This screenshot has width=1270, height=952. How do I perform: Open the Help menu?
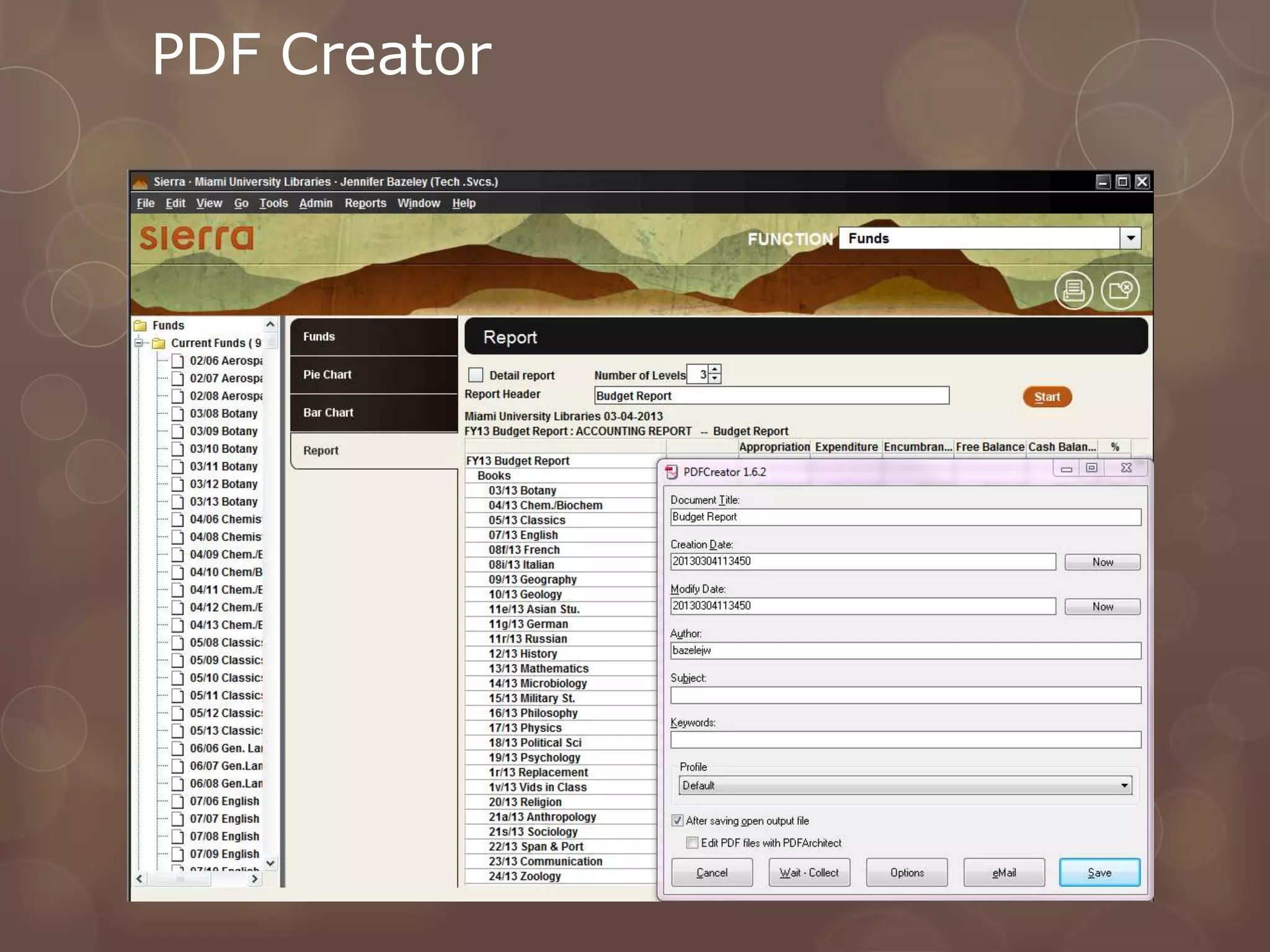click(464, 203)
